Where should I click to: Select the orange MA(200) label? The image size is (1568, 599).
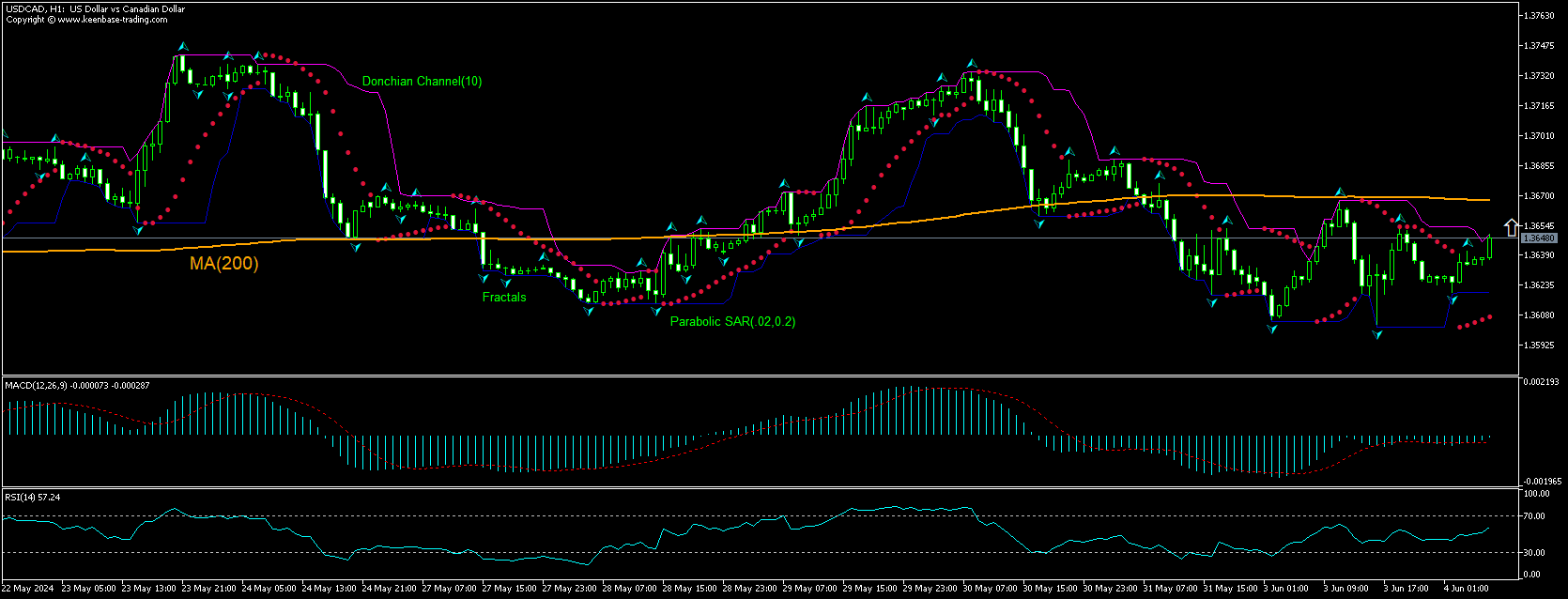point(223,264)
